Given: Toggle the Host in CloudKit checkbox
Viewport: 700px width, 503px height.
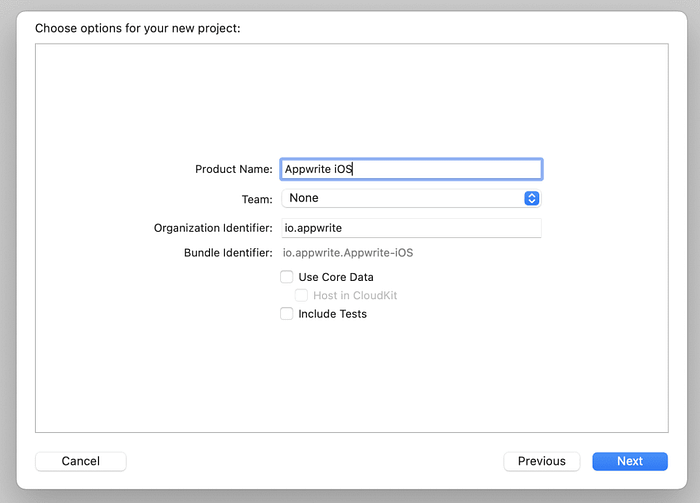Looking at the screenshot, I should click(x=302, y=296).
